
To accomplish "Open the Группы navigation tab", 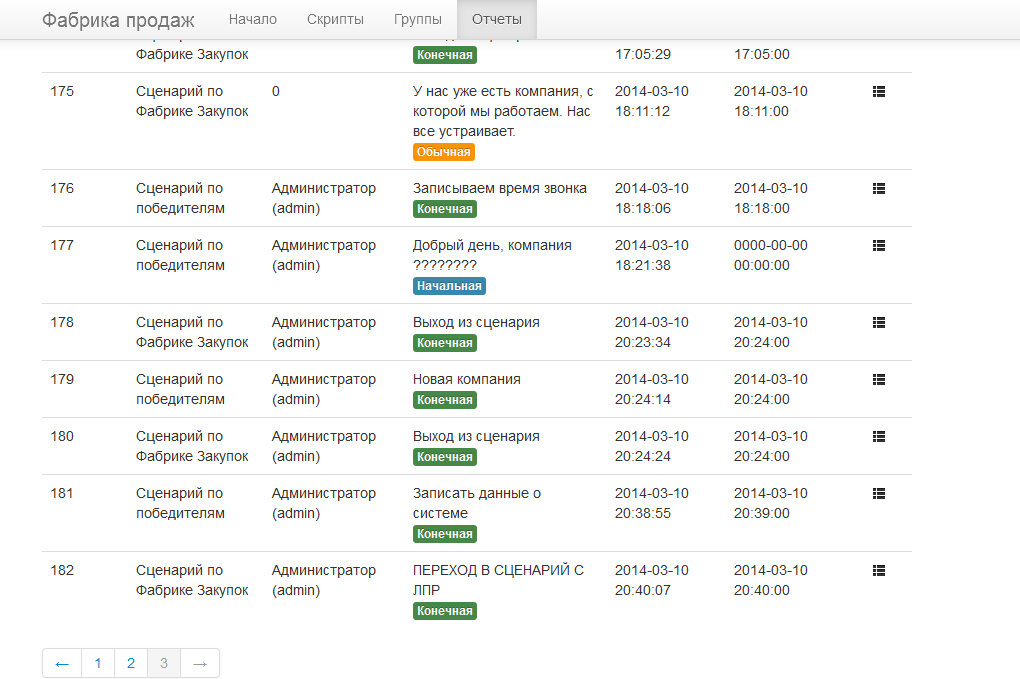I will tap(418, 20).
